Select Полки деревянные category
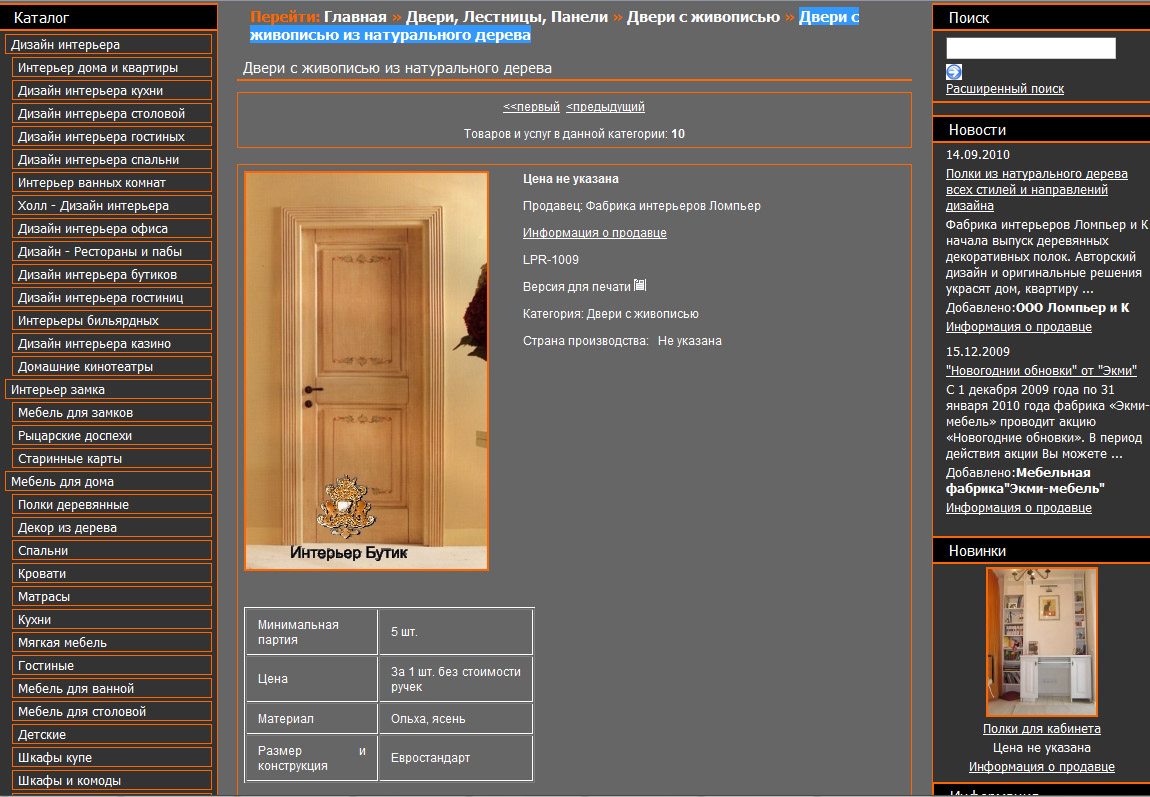The height and width of the screenshot is (797, 1150). tap(111, 504)
